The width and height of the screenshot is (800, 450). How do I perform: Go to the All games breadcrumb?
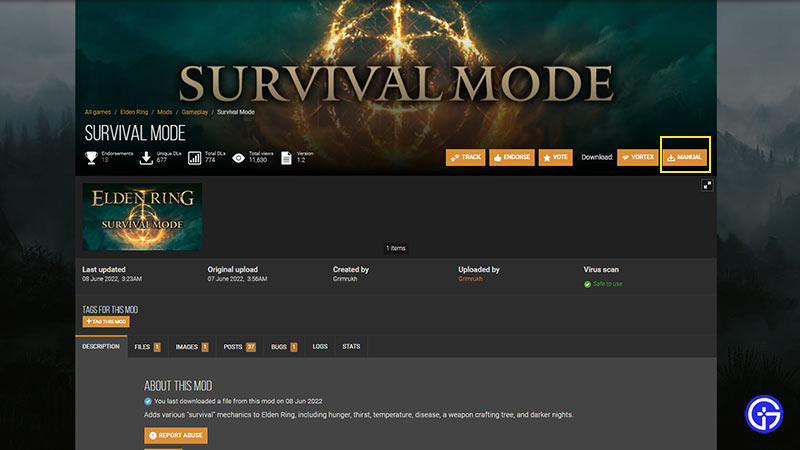point(97,112)
